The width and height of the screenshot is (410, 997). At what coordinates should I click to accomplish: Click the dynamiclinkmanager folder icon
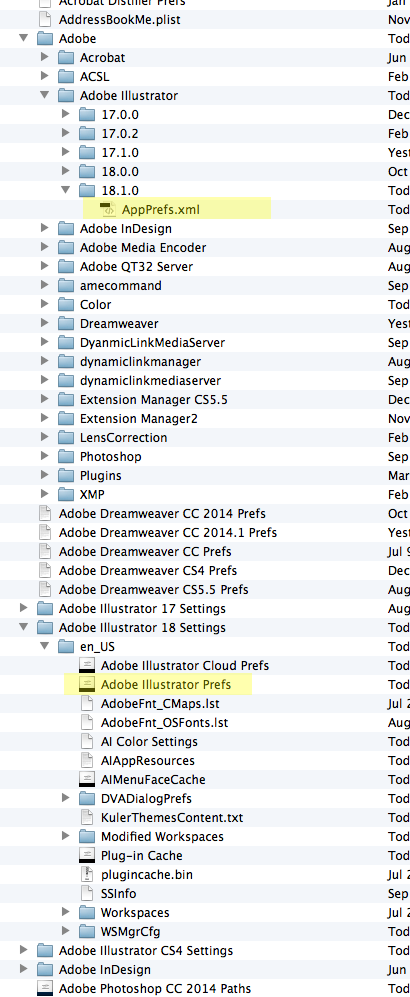[66, 361]
